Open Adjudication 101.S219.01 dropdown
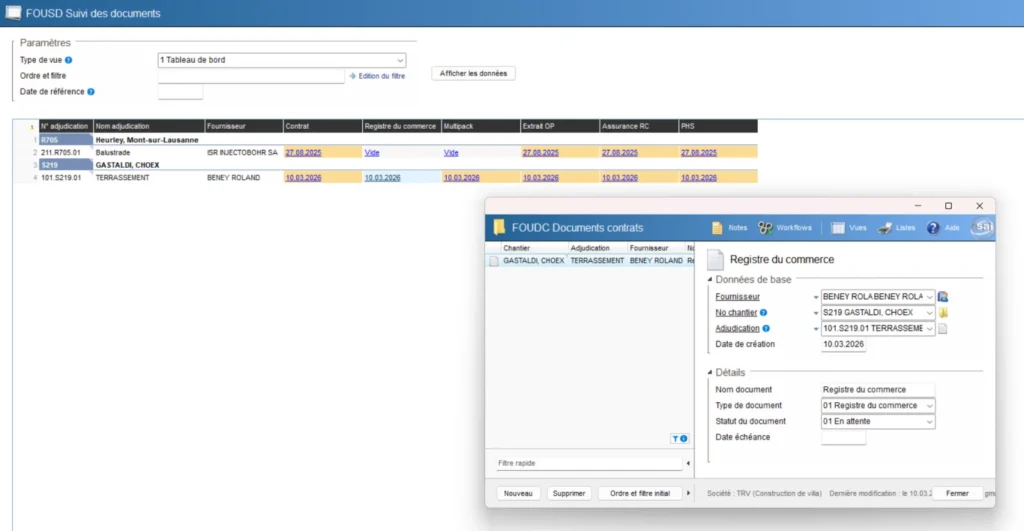Screen dimensions: 1024x531 929,329
